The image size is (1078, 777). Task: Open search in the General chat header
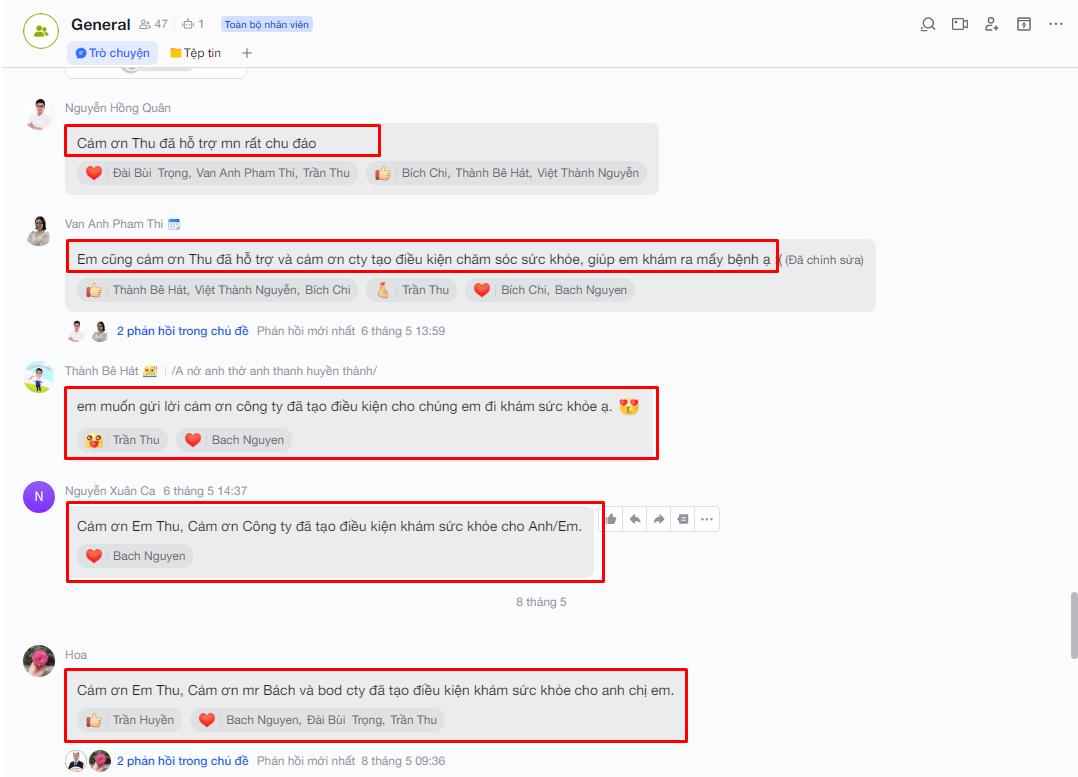928,25
